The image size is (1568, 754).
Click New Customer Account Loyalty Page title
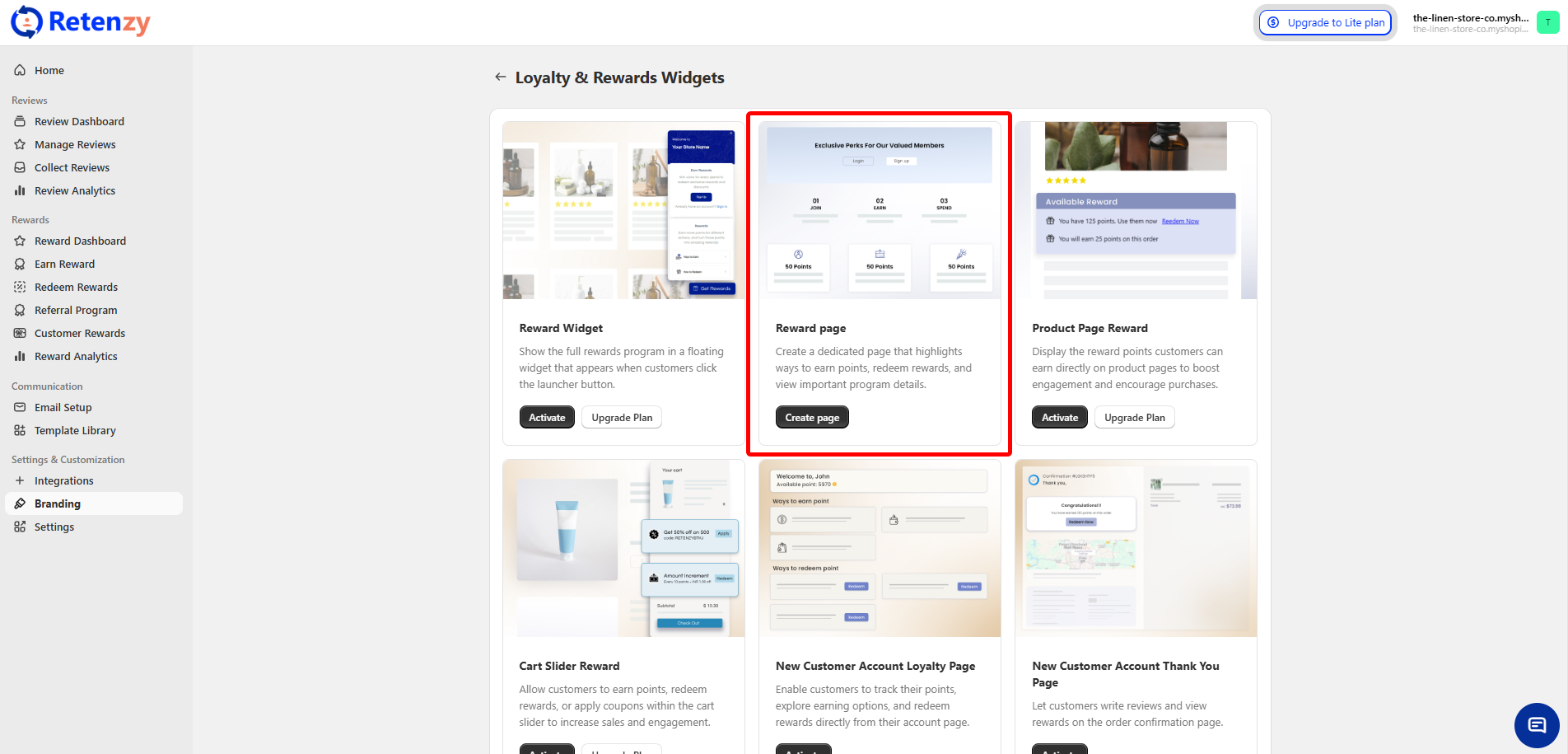(875, 666)
